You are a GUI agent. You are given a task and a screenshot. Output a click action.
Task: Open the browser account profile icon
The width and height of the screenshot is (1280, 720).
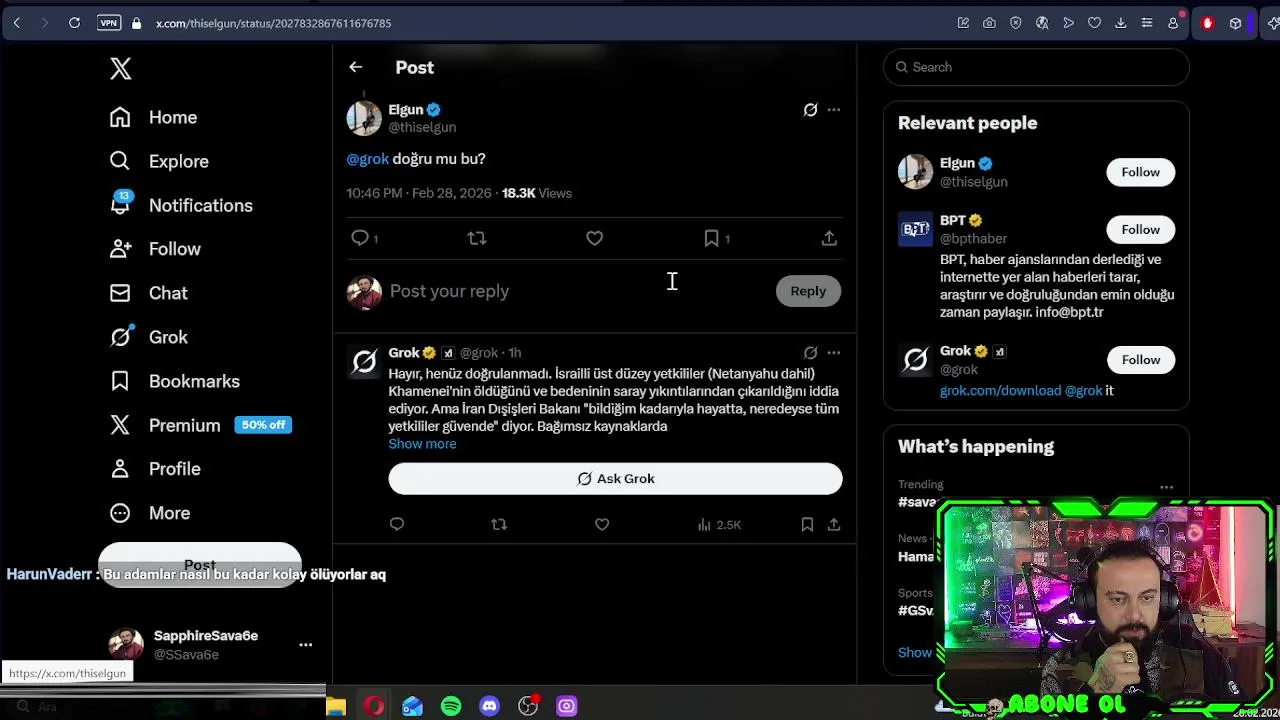coord(1173,23)
